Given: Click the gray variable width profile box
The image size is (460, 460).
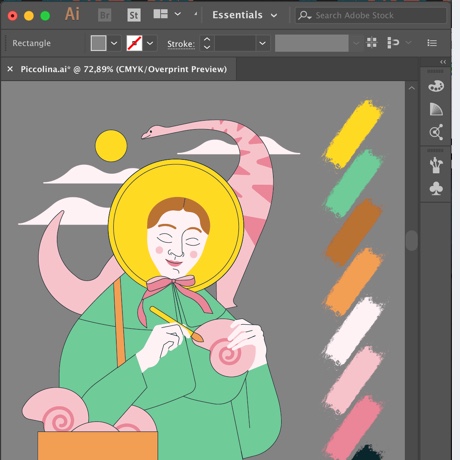Looking at the screenshot, I should (x=312, y=43).
